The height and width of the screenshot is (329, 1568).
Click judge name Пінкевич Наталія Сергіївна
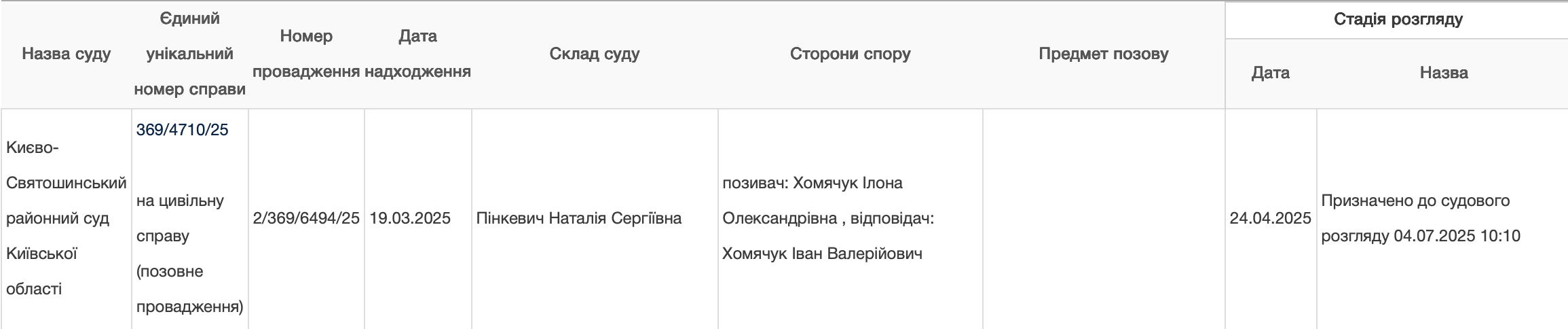pos(578,218)
